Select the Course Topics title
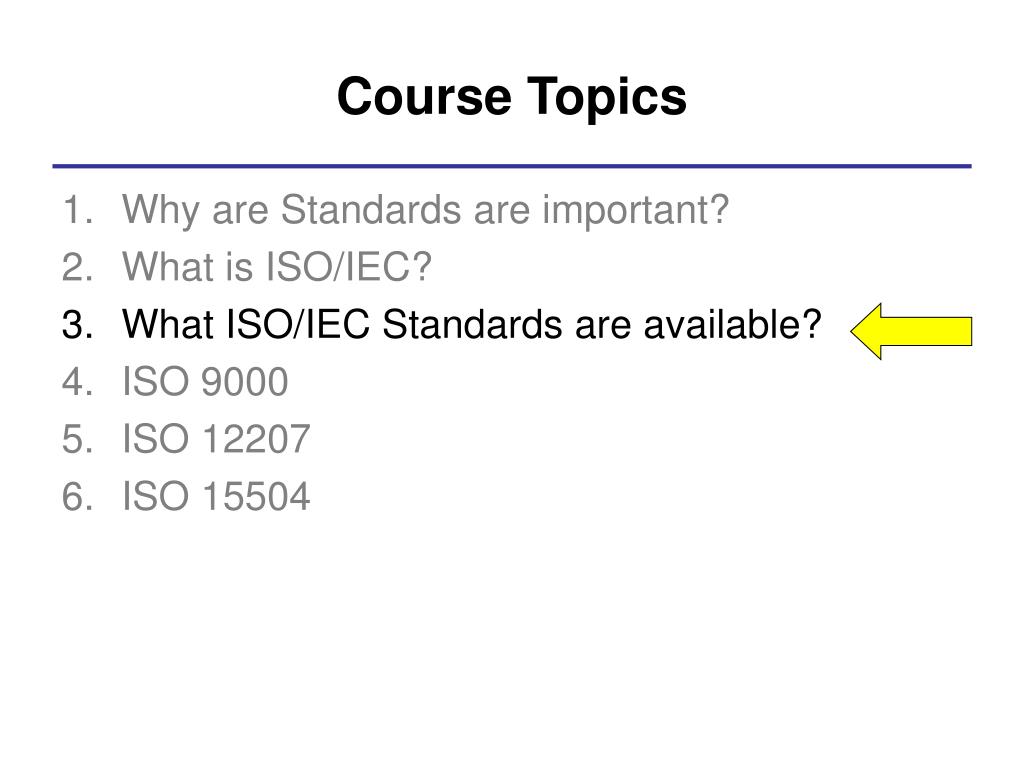The width and height of the screenshot is (1024, 768). 511,97
